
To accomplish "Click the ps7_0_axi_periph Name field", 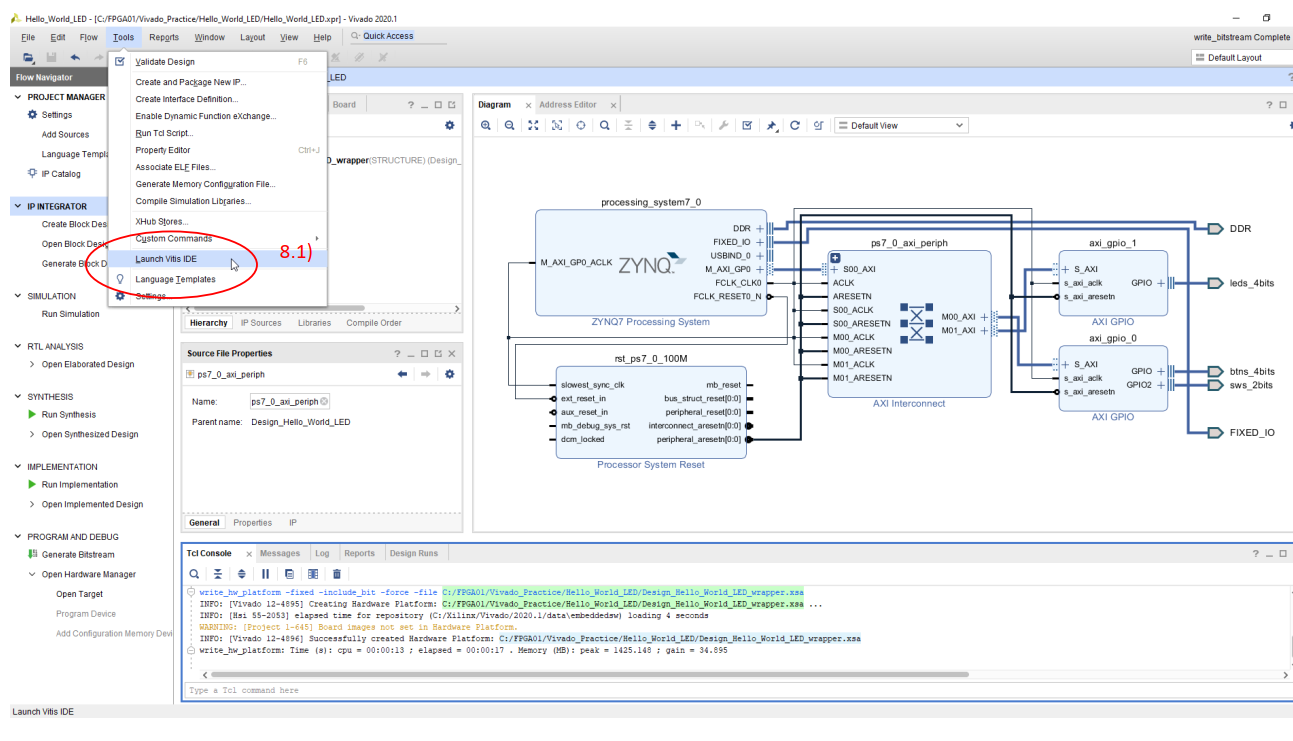I will pos(290,401).
